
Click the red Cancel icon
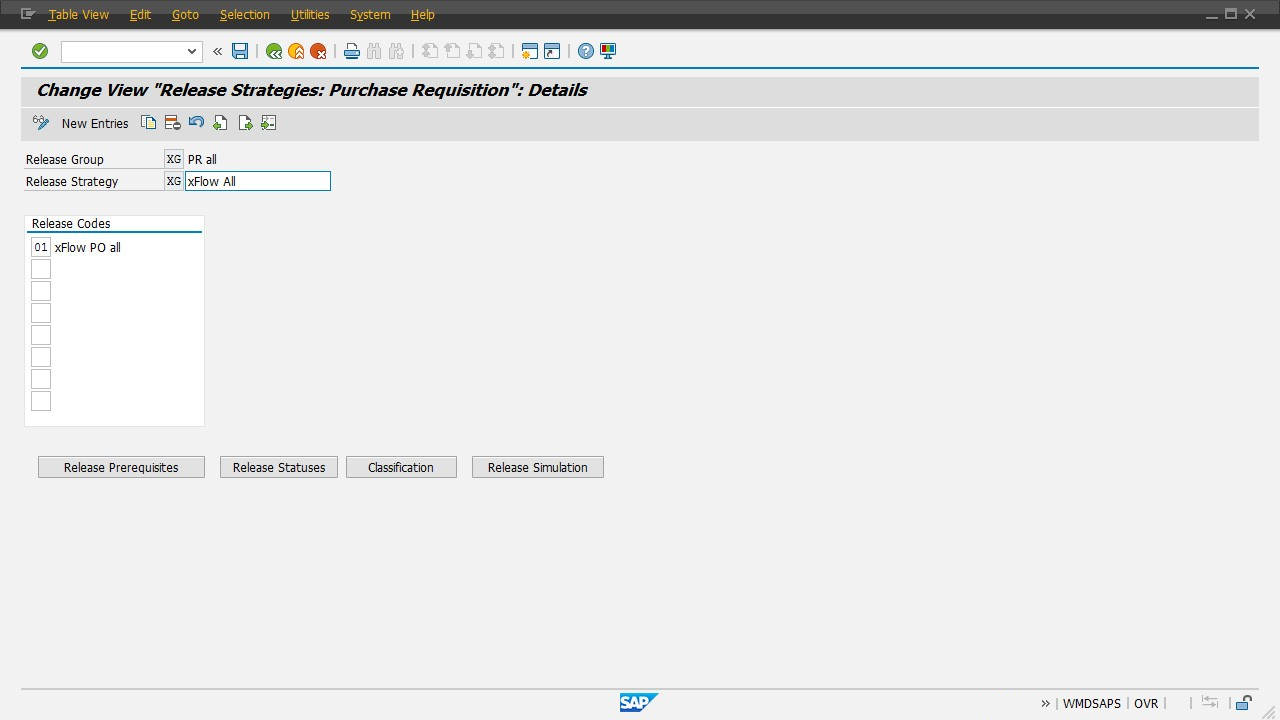pyautogui.click(x=318, y=51)
